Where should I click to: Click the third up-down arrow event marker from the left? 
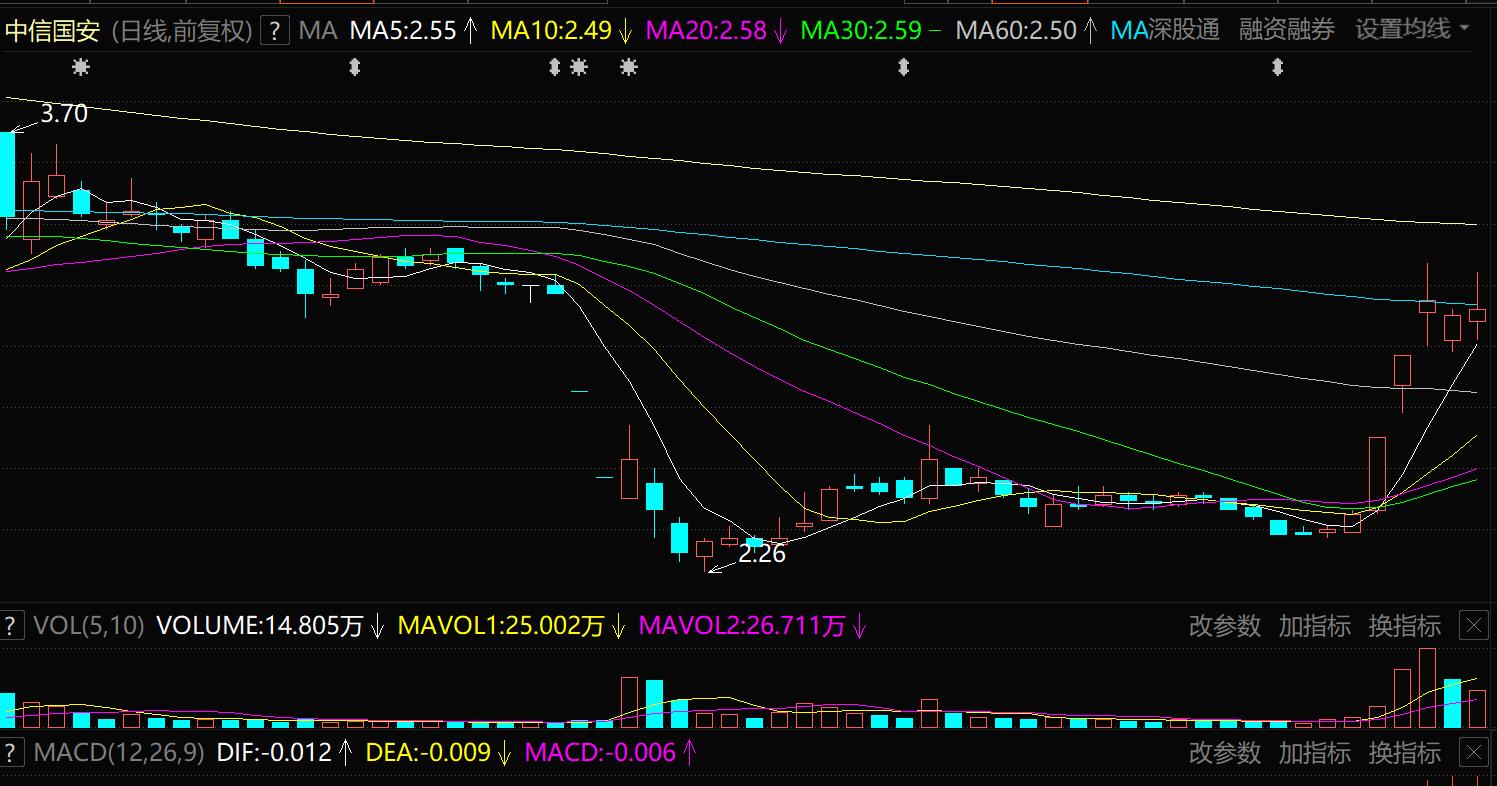(x=904, y=67)
